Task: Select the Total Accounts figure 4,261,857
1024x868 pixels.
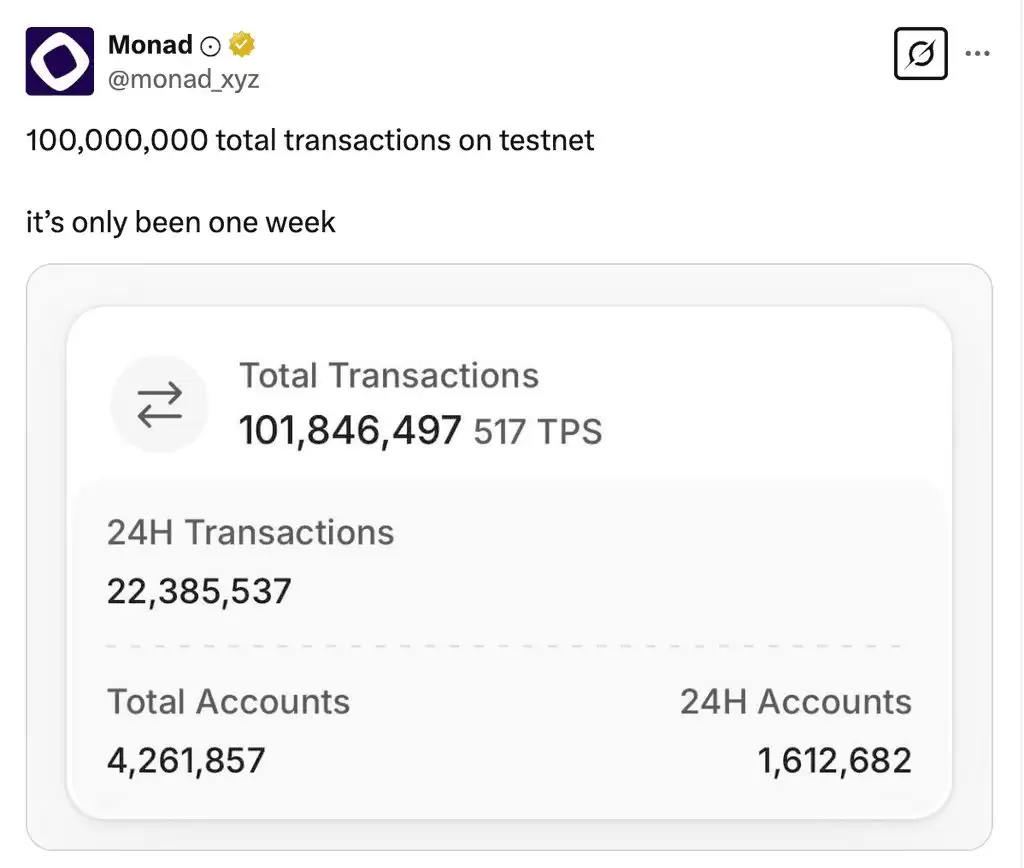Action: pos(186,761)
